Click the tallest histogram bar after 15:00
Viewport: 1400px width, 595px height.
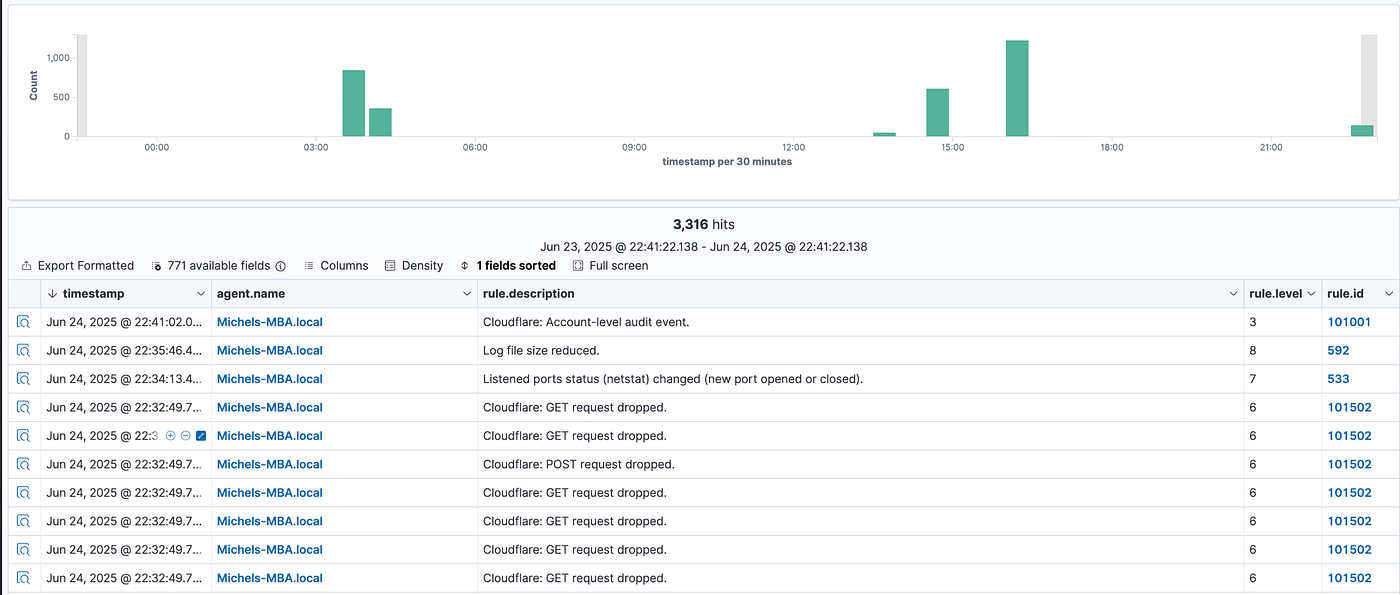(x=1017, y=88)
